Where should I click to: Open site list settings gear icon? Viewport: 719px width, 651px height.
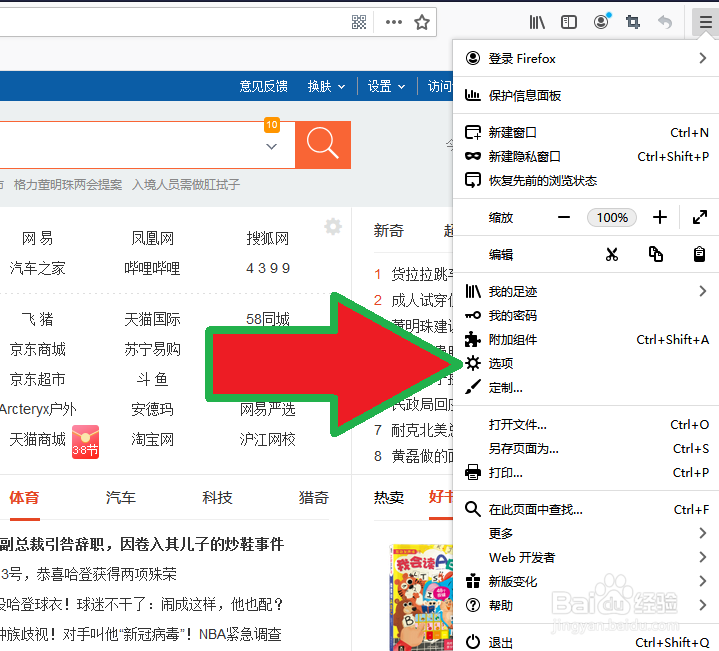(x=333, y=226)
